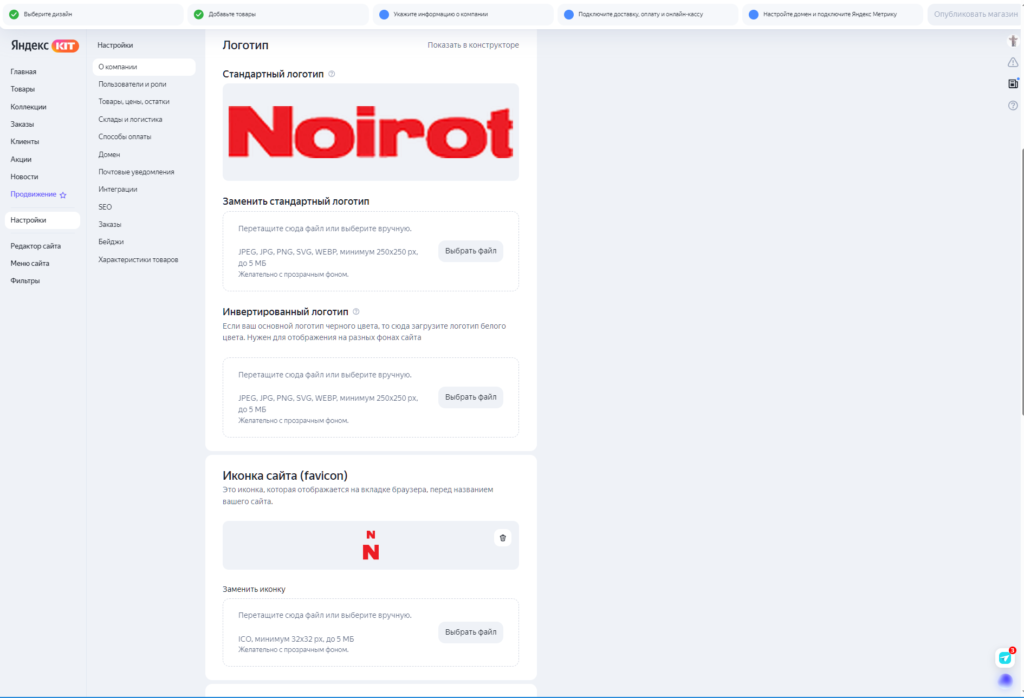Image resolution: width=1024 pixels, height=698 pixels.
Task: Open 'SEO' settings
Action: click(x=105, y=207)
